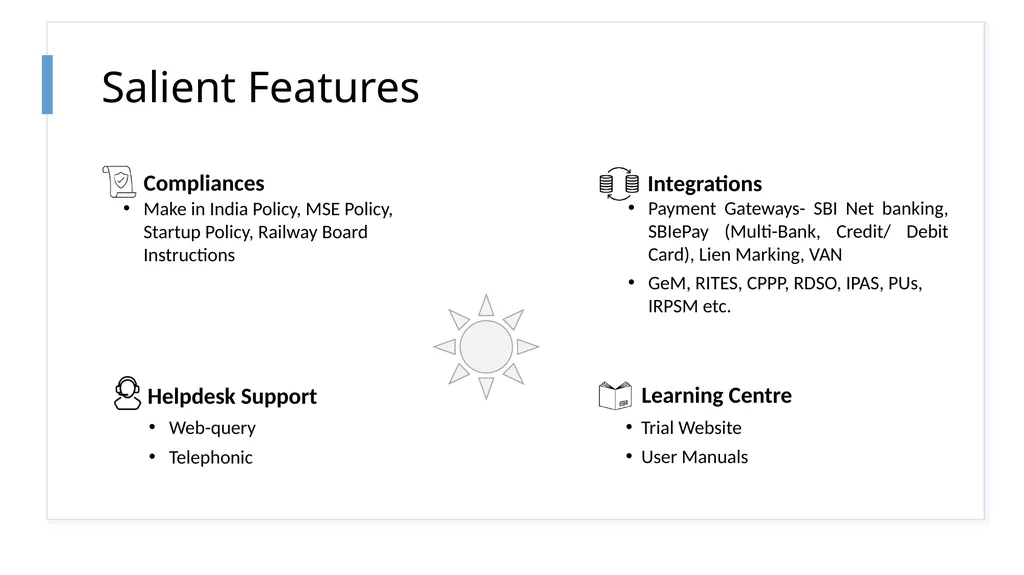Click the sun graphic in the center
The image size is (1024, 575).
click(x=486, y=346)
